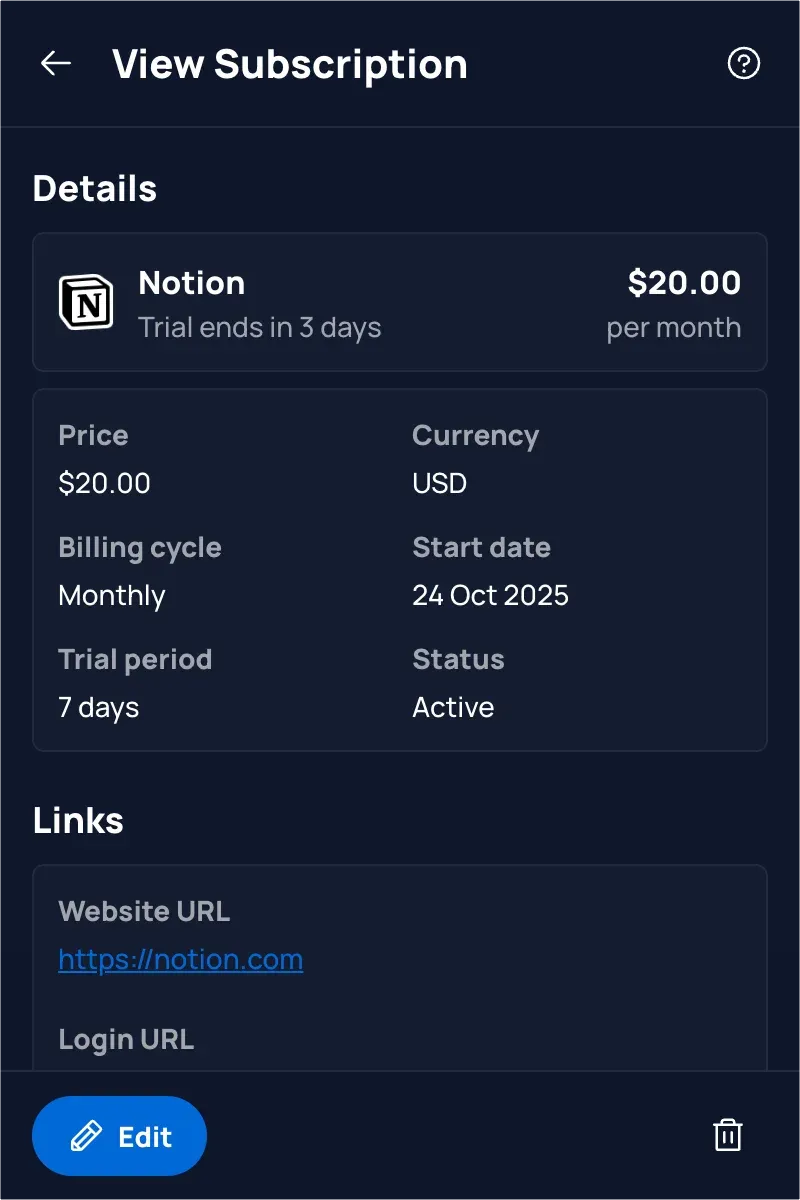
Task: Tap the delete trash icon
Action: click(x=727, y=1135)
